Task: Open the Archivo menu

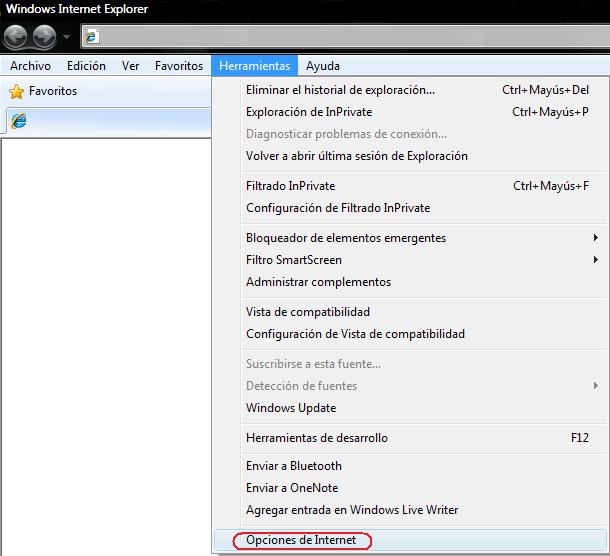Action: 30,66
